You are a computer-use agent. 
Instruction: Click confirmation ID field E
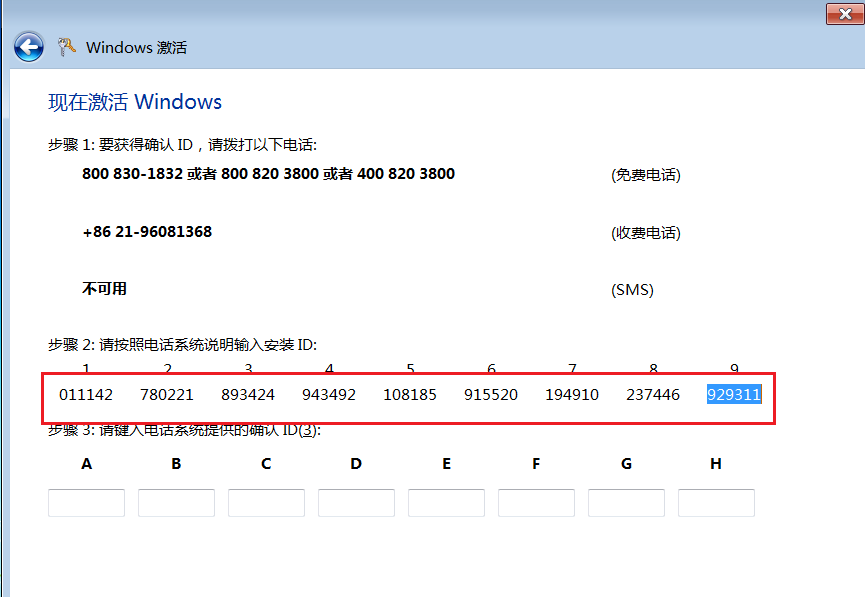tap(446, 503)
